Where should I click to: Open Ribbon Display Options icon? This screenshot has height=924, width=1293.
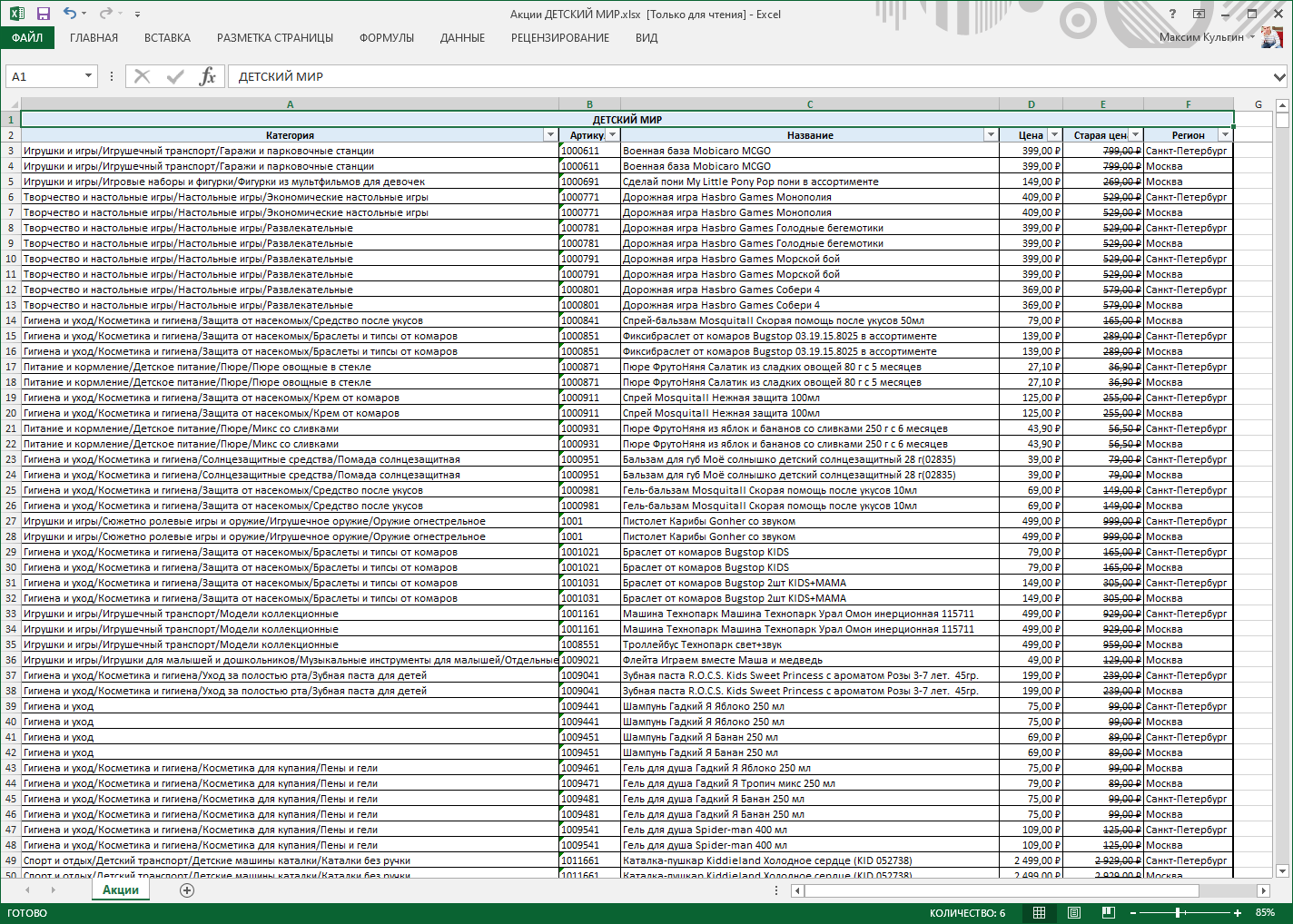pyautogui.click(x=1199, y=14)
